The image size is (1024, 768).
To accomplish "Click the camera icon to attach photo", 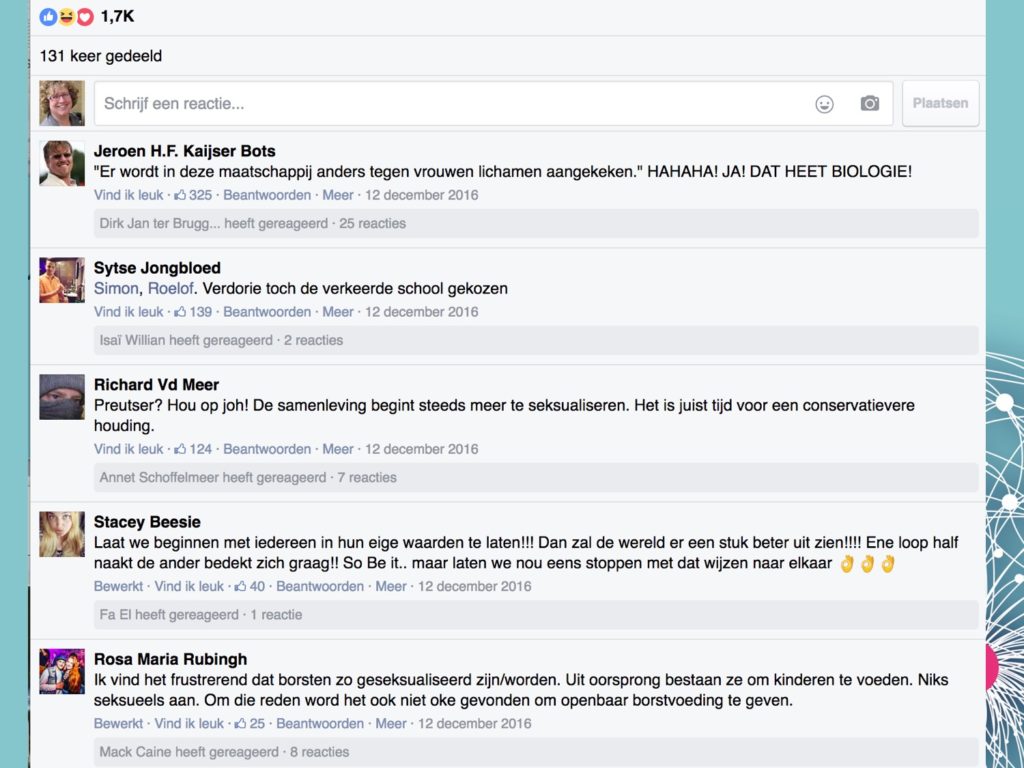I will pos(870,104).
